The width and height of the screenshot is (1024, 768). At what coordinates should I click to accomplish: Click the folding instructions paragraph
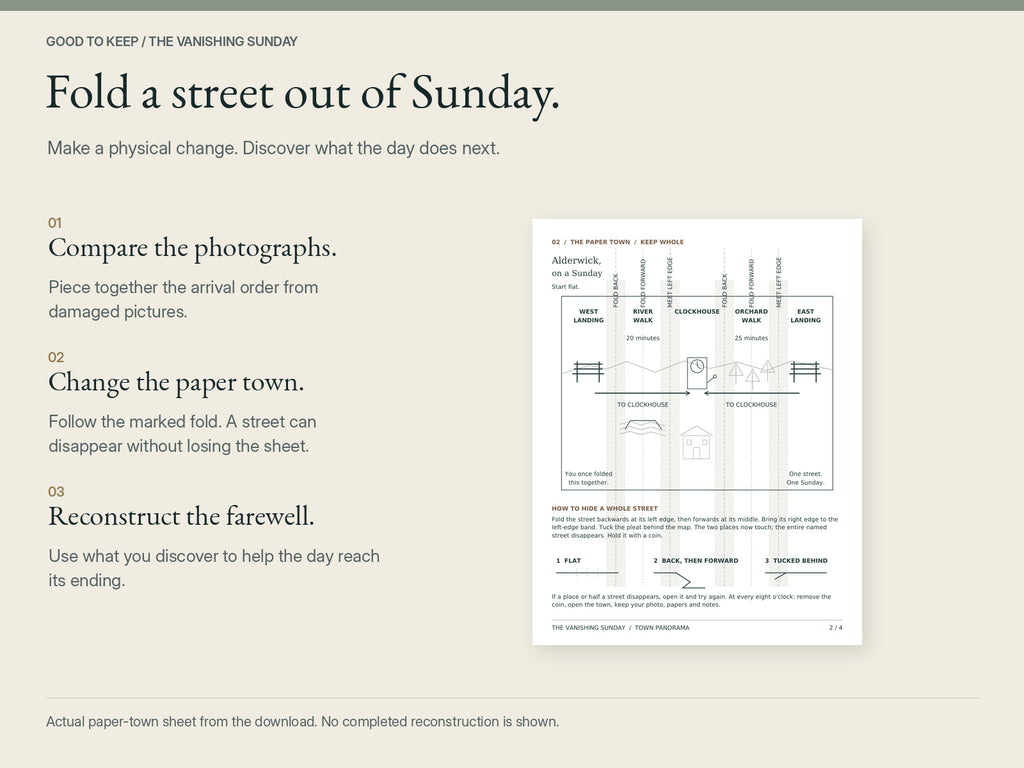coord(695,527)
